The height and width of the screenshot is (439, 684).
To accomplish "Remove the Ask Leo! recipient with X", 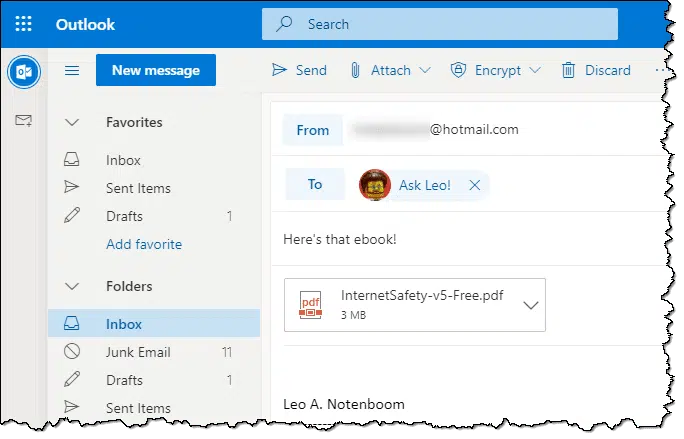I will (475, 185).
